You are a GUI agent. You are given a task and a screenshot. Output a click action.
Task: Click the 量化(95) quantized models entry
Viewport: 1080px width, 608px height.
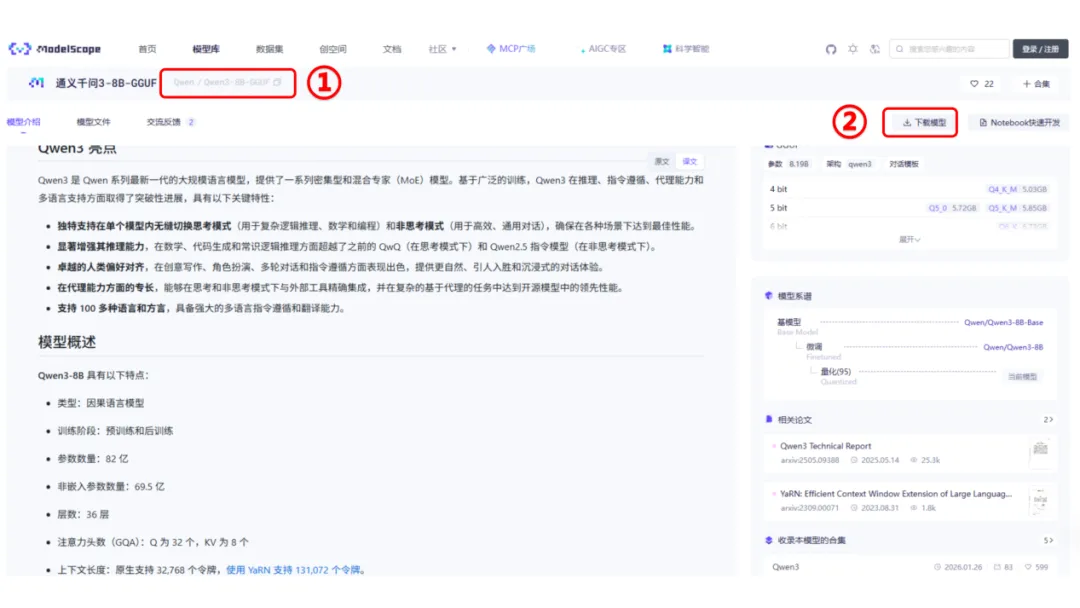tap(835, 372)
